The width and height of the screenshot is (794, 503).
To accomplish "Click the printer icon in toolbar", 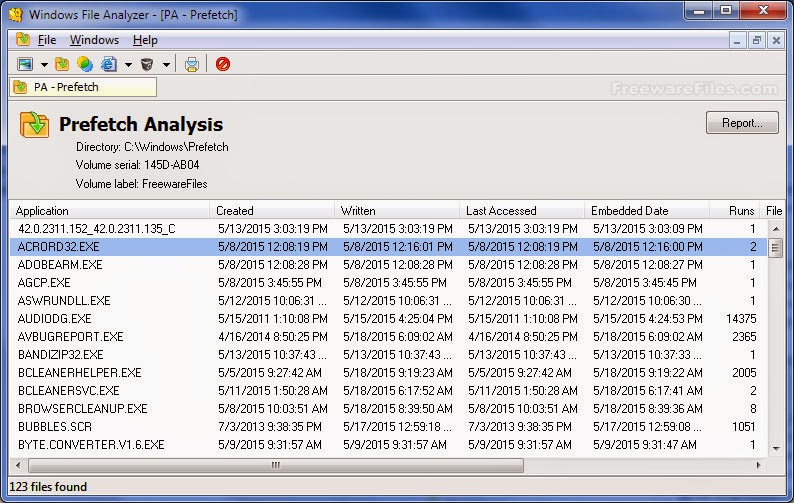I will click(191, 64).
